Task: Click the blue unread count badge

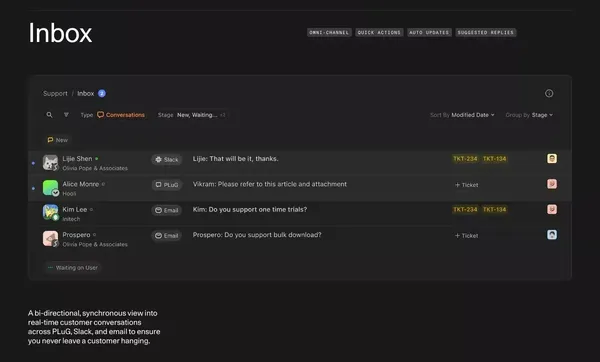Action: pyautogui.click(x=102, y=93)
